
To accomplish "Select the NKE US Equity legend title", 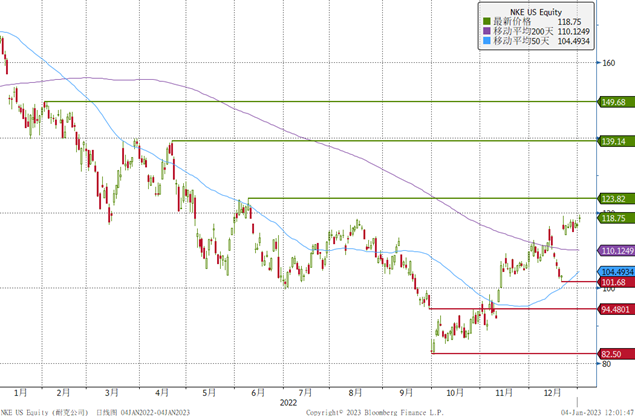I will [x=531, y=9].
